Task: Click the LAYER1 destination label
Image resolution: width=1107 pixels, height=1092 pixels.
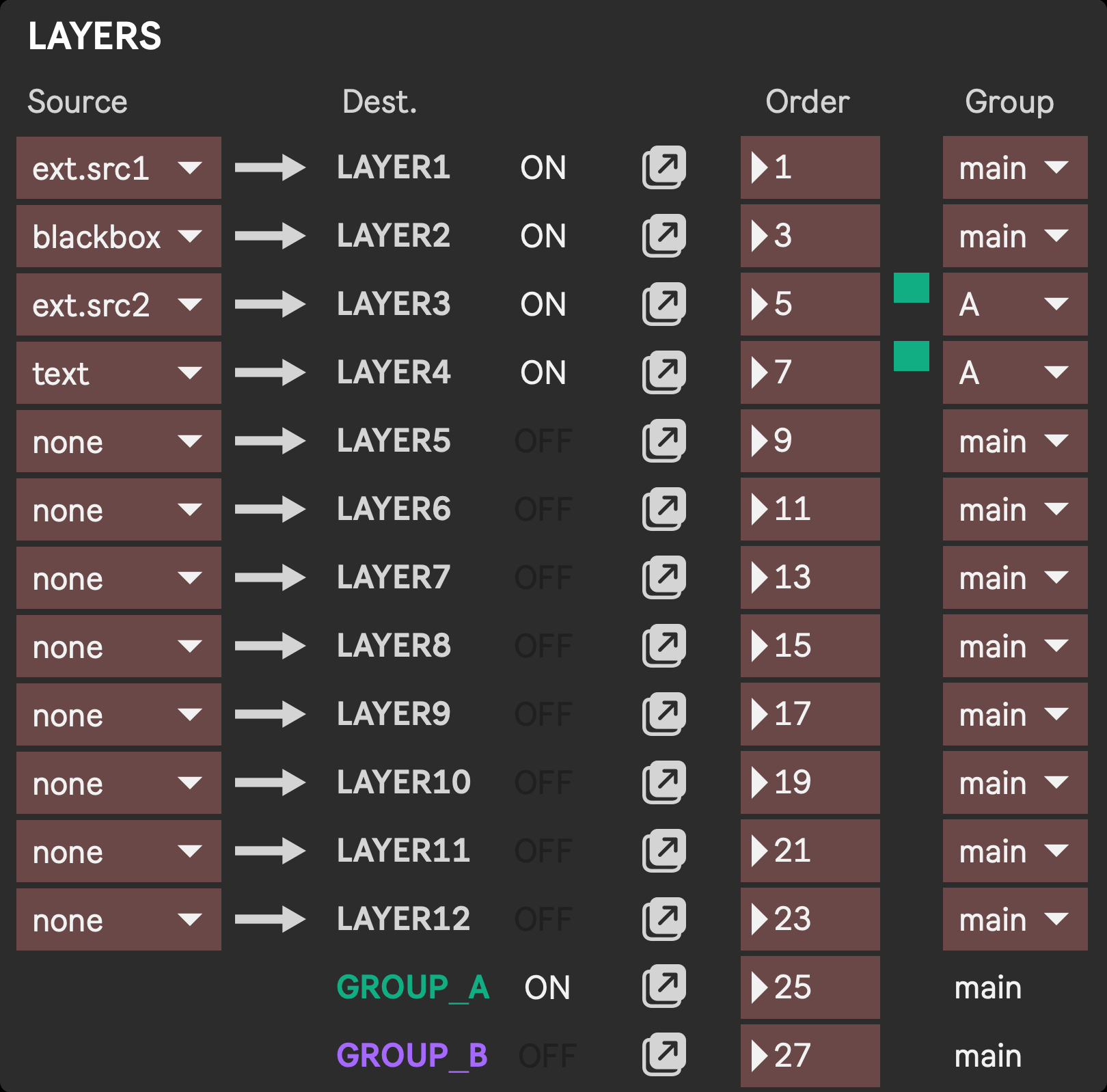Action: pyautogui.click(x=394, y=168)
